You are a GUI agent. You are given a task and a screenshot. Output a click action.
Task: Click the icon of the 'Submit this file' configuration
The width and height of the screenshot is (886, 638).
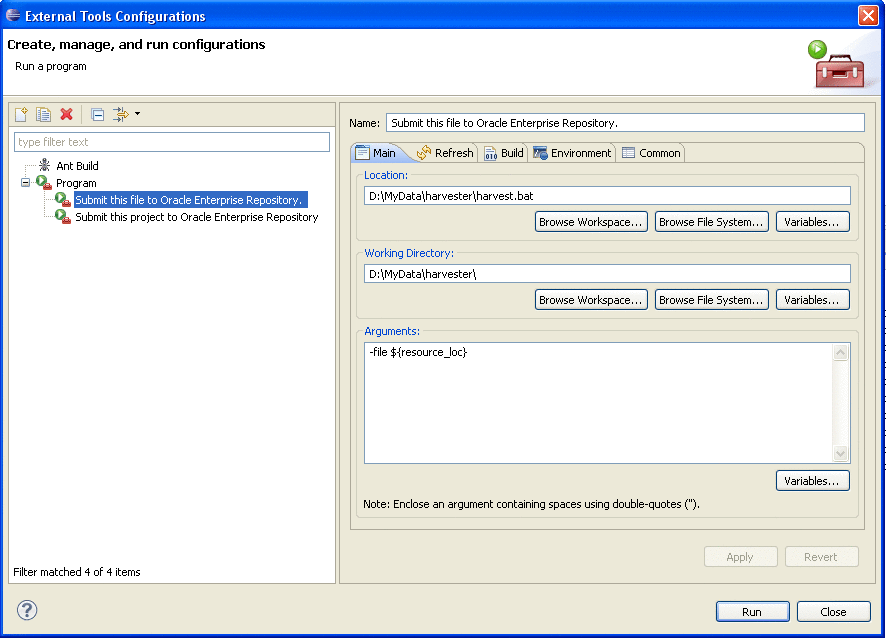(x=63, y=199)
